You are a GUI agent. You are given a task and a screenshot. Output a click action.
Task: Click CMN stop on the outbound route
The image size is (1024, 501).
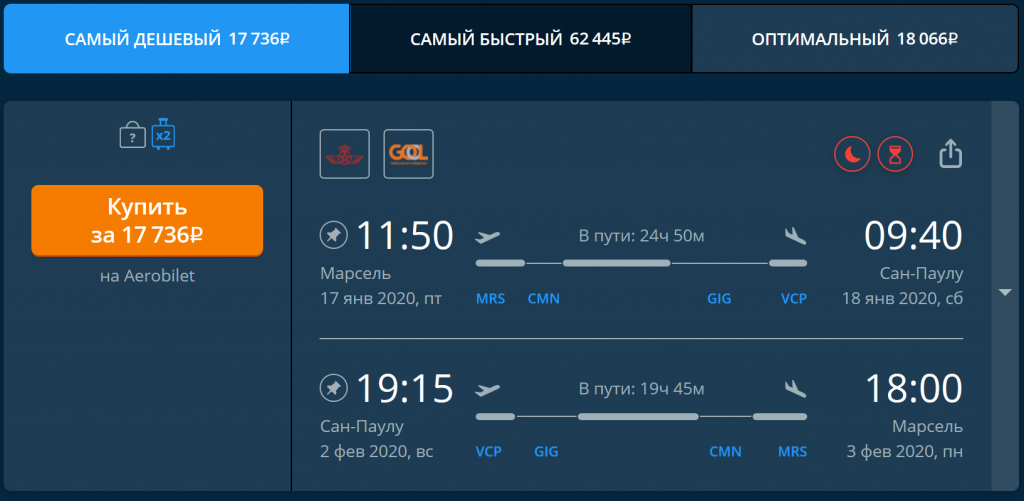click(544, 299)
